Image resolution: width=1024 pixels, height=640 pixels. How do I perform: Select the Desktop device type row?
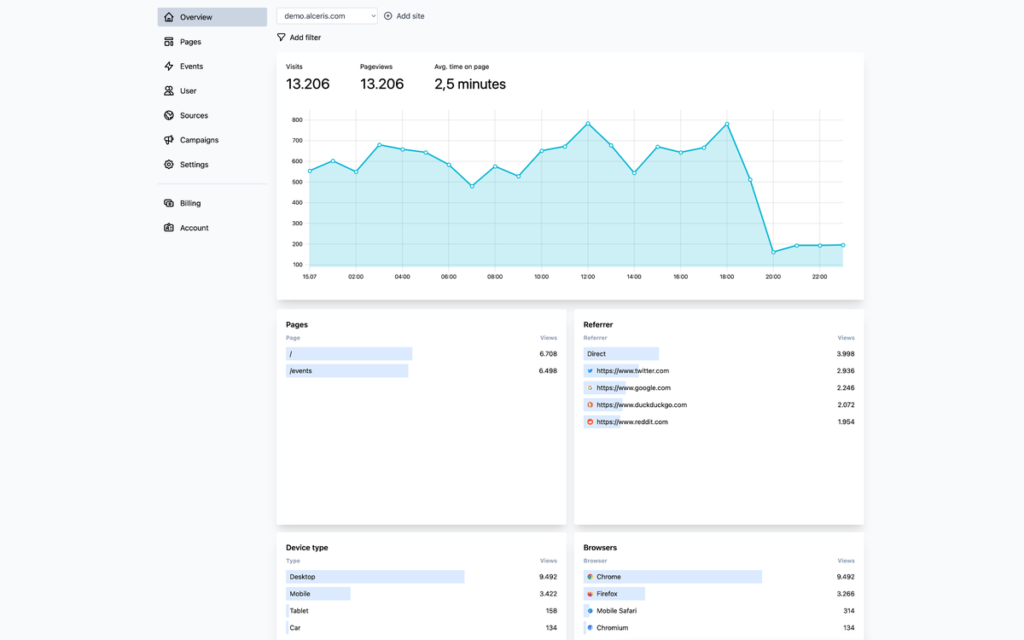pyautogui.click(x=421, y=577)
